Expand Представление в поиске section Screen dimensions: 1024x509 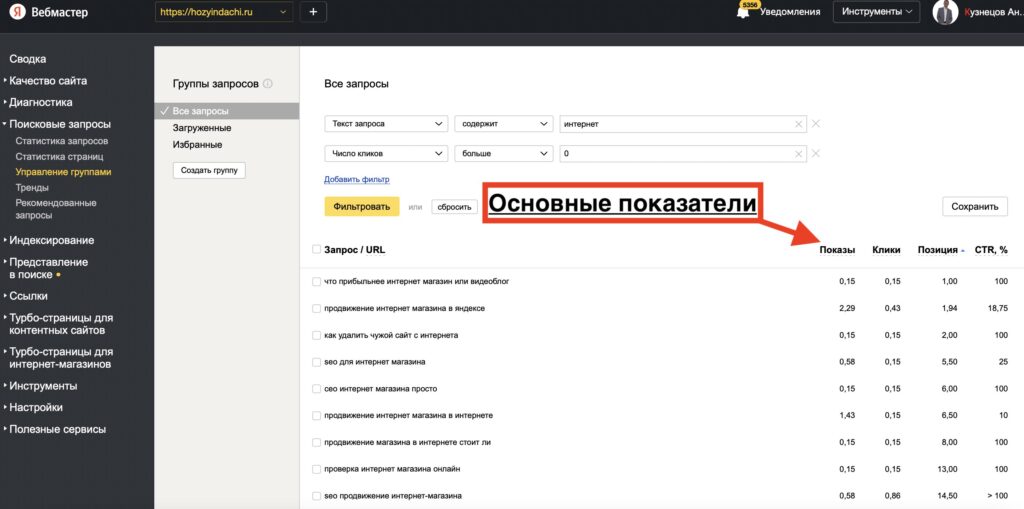tap(48, 269)
